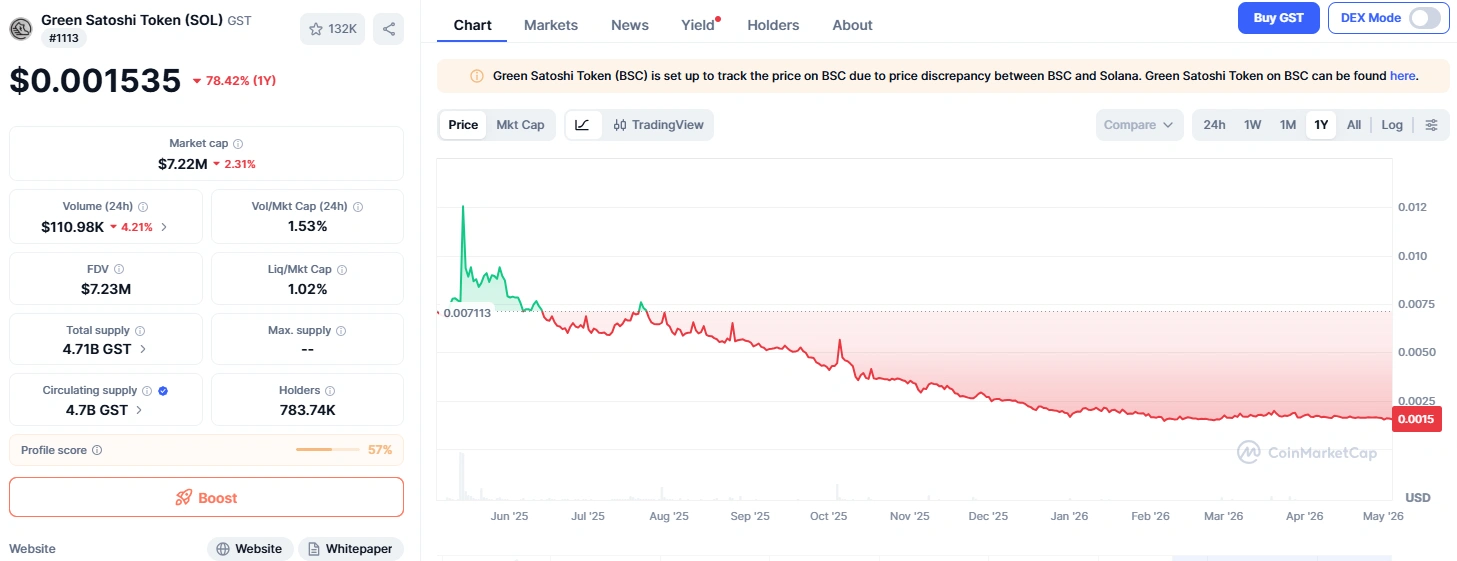
Task: Open the Holders tab
Action: tap(773, 25)
